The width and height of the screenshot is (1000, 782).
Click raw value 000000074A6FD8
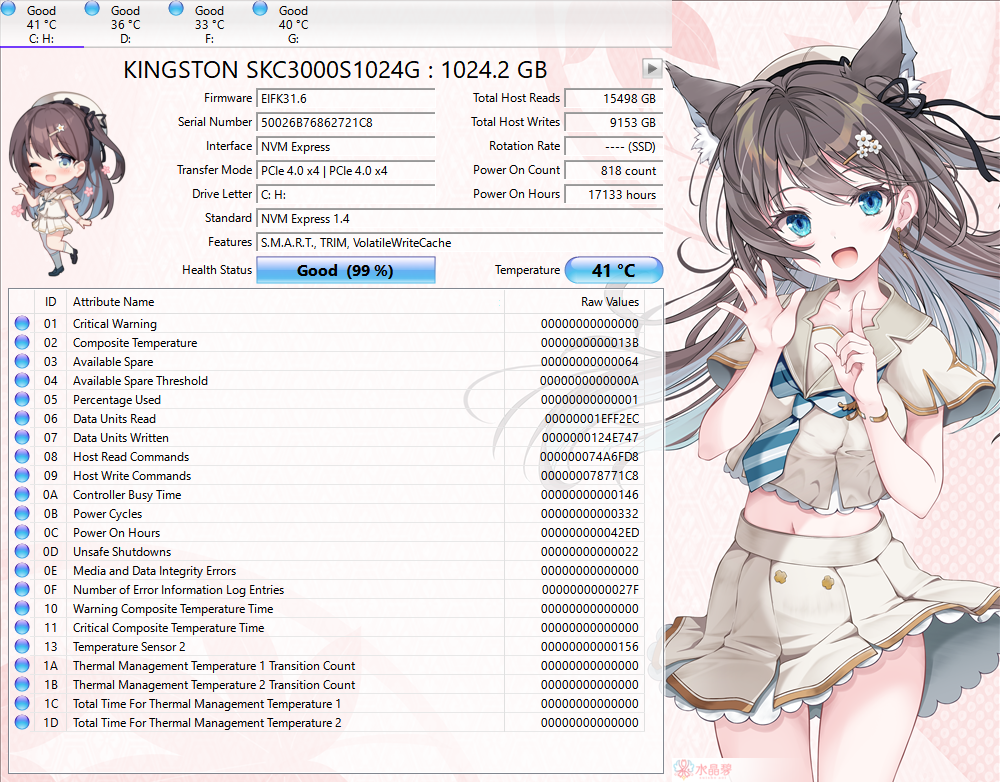[x=589, y=457]
